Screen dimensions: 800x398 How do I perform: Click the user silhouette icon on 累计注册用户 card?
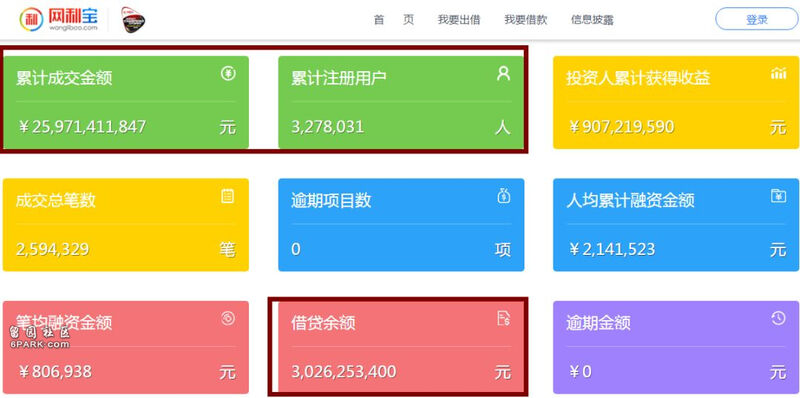pos(503,73)
